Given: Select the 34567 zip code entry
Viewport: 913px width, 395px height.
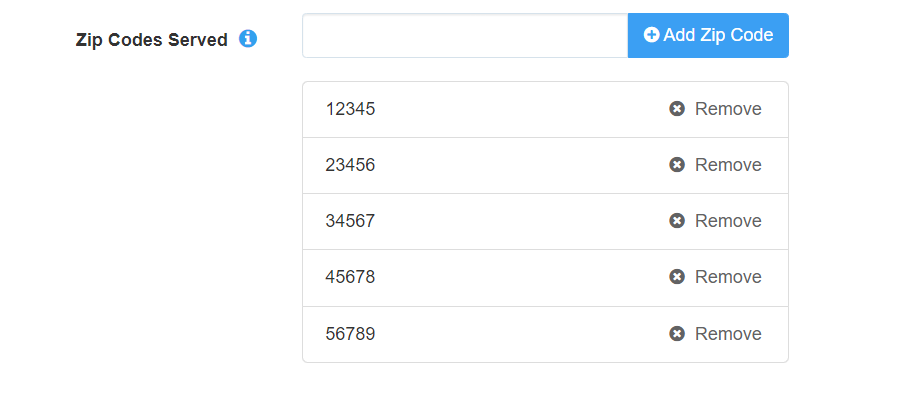Looking at the screenshot, I should (351, 221).
